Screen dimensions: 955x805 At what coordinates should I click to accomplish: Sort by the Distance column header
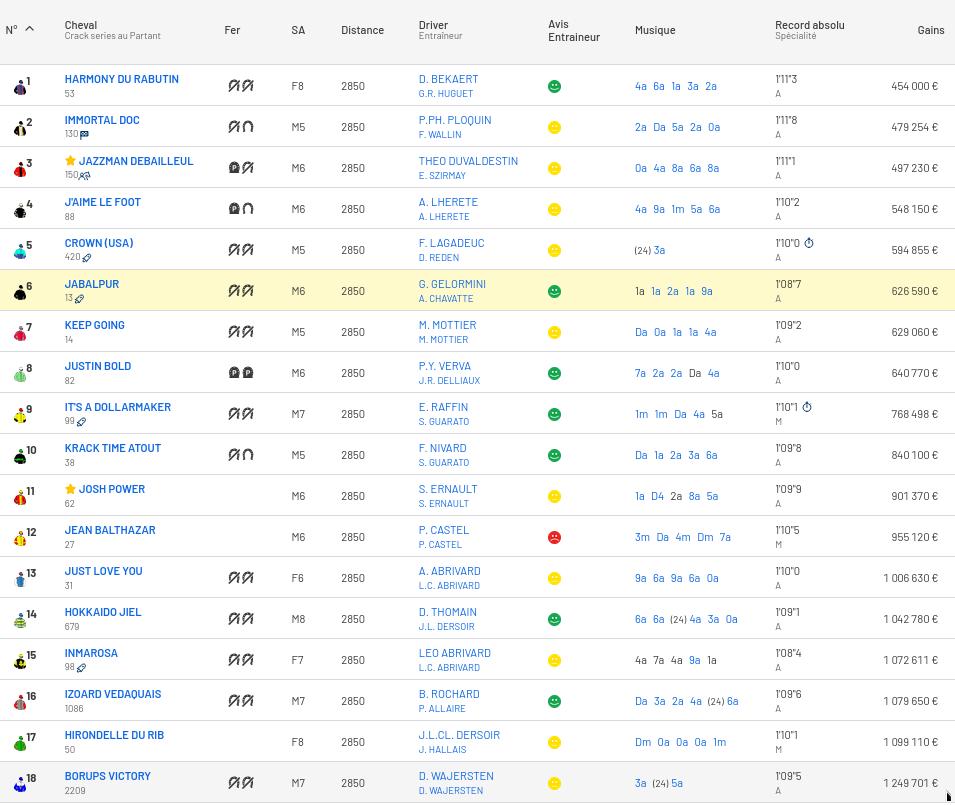pyautogui.click(x=362, y=30)
